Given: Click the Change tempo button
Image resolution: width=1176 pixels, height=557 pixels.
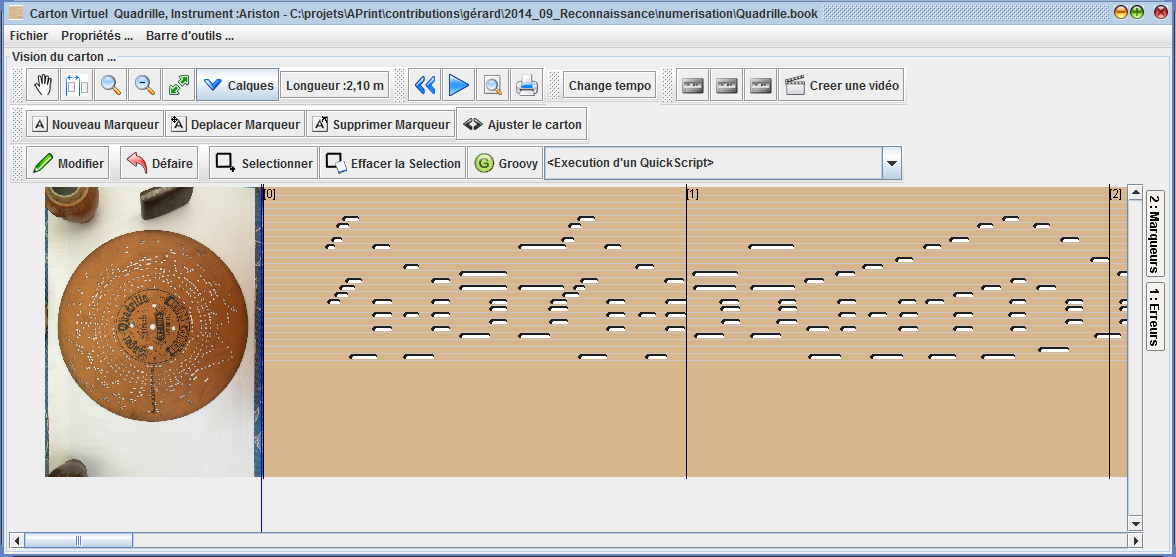Looking at the screenshot, I should 609,86.
